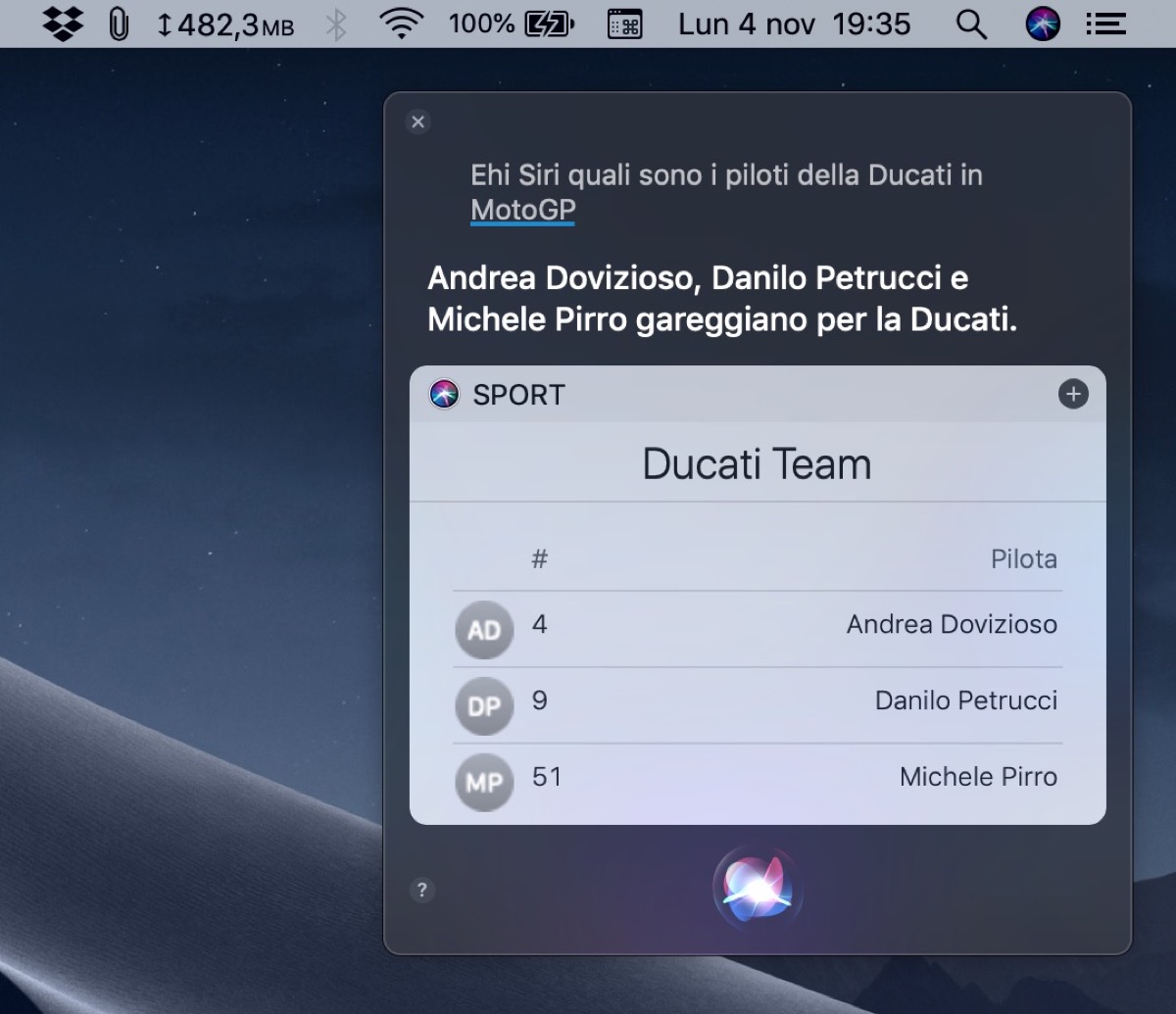Viewport: 1176px width, 1014px height.
Task: Close the Siri window
Action: coord(418,121)
